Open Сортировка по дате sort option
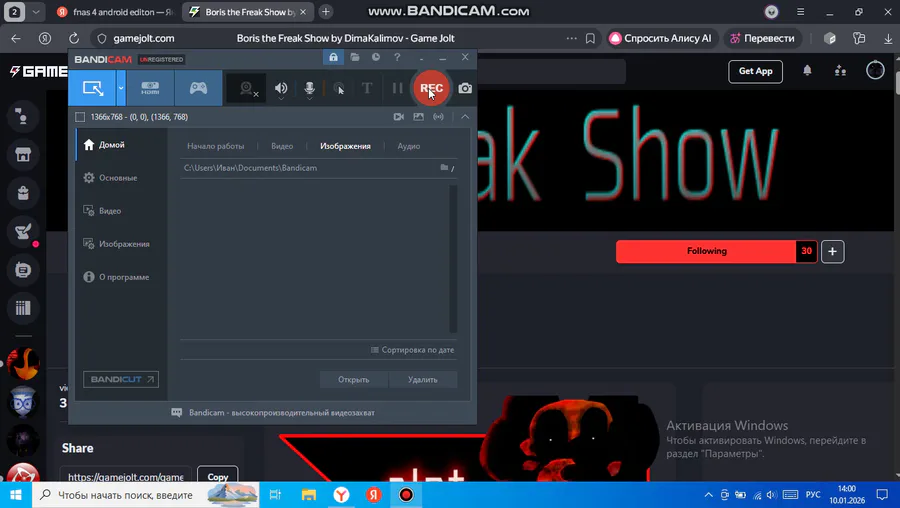 [x=413, y=350]
